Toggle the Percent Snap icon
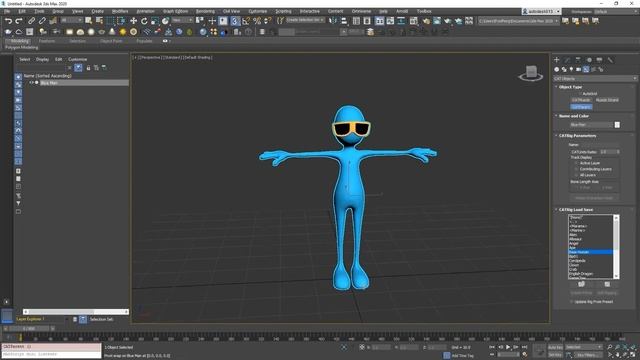Viewport: 640px width, 360px height. click(x=257, y=21)
